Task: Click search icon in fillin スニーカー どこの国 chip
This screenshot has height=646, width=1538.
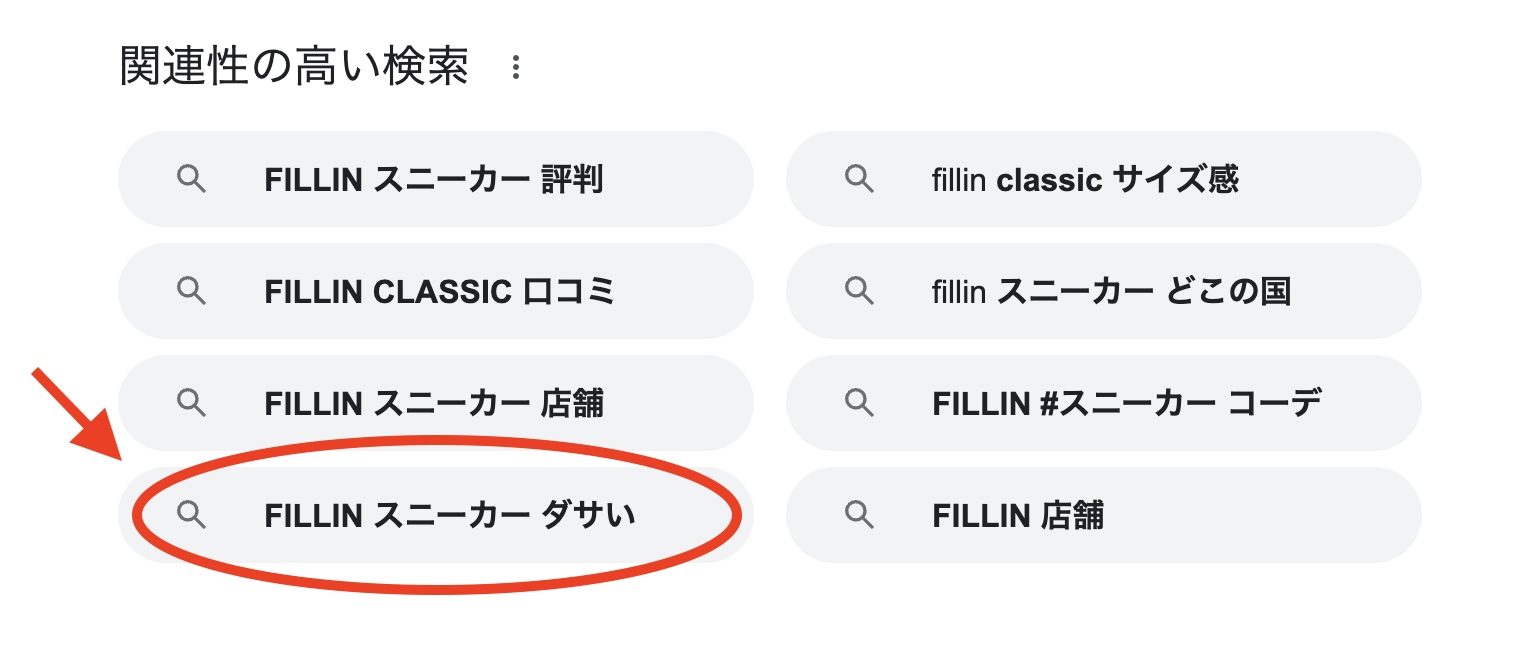Action: (x=859, y=291)
